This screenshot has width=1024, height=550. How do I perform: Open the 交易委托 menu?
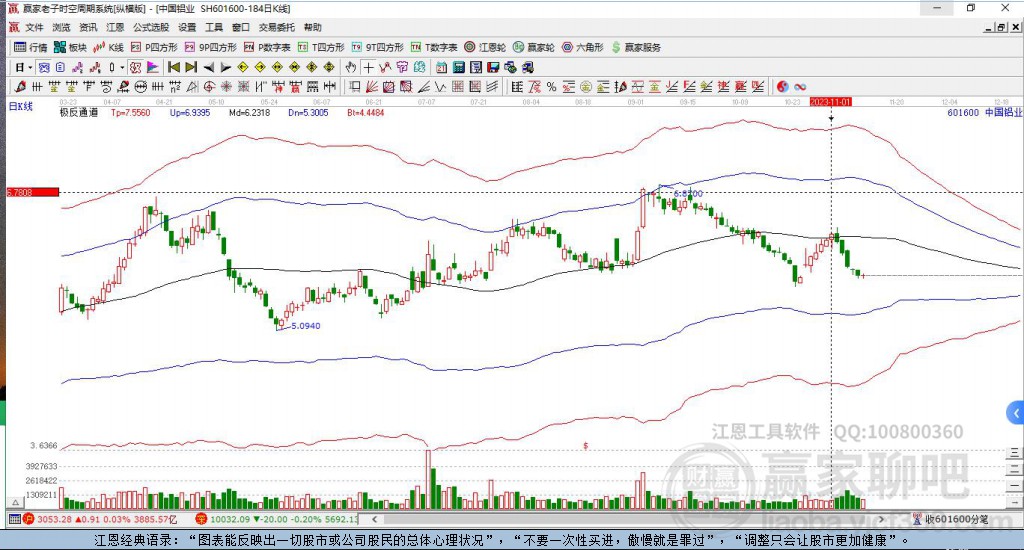277,27
